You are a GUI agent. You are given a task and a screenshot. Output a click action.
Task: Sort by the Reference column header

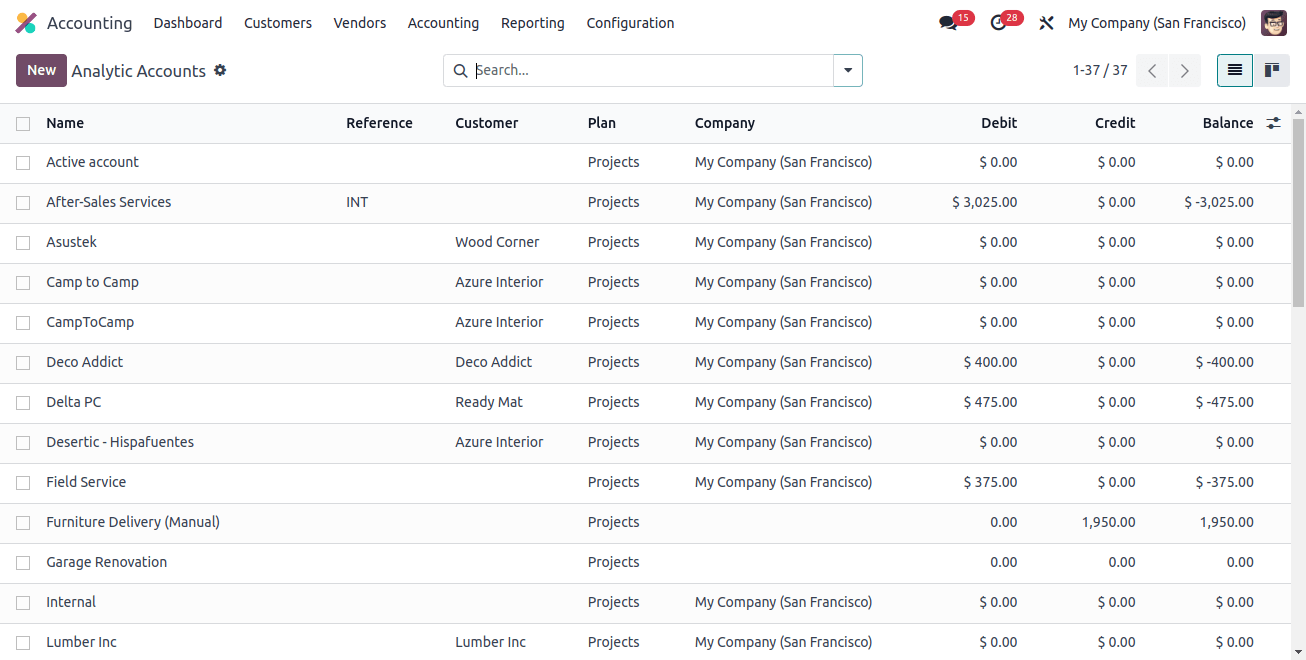(x=379, y=123)
